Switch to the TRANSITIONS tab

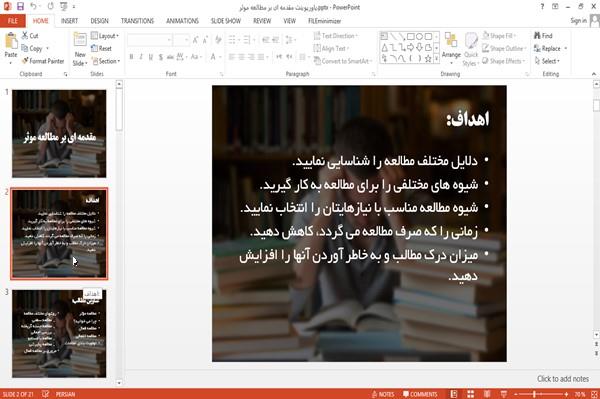tap(137, 21)
